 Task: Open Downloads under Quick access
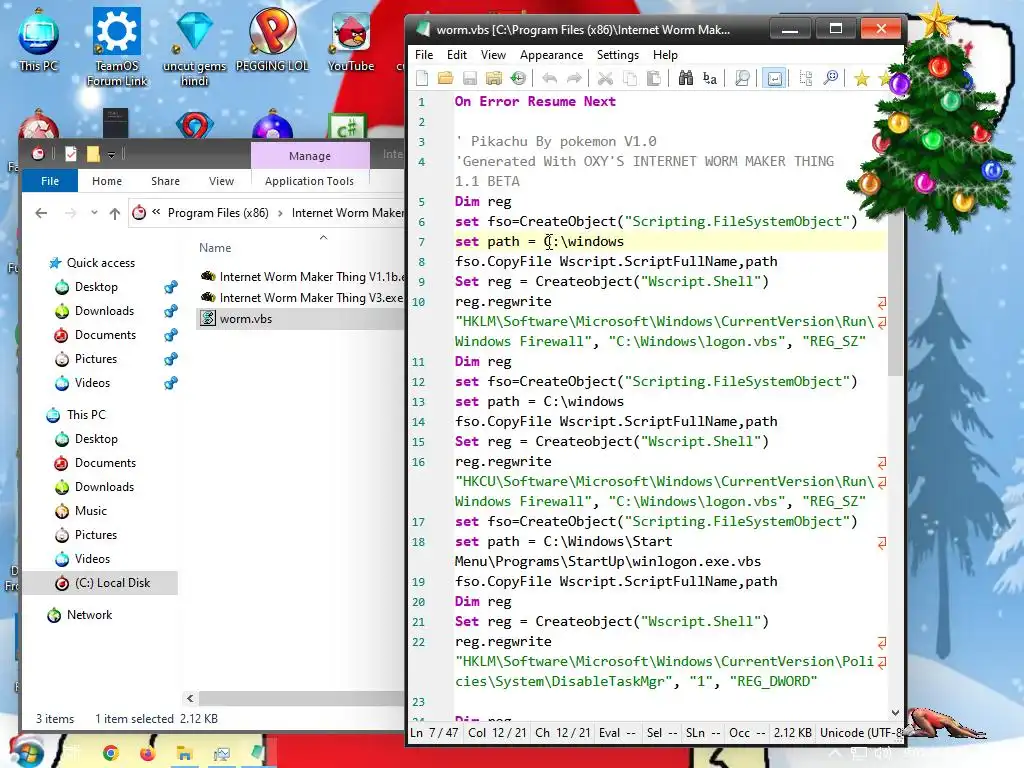(104, 311)
